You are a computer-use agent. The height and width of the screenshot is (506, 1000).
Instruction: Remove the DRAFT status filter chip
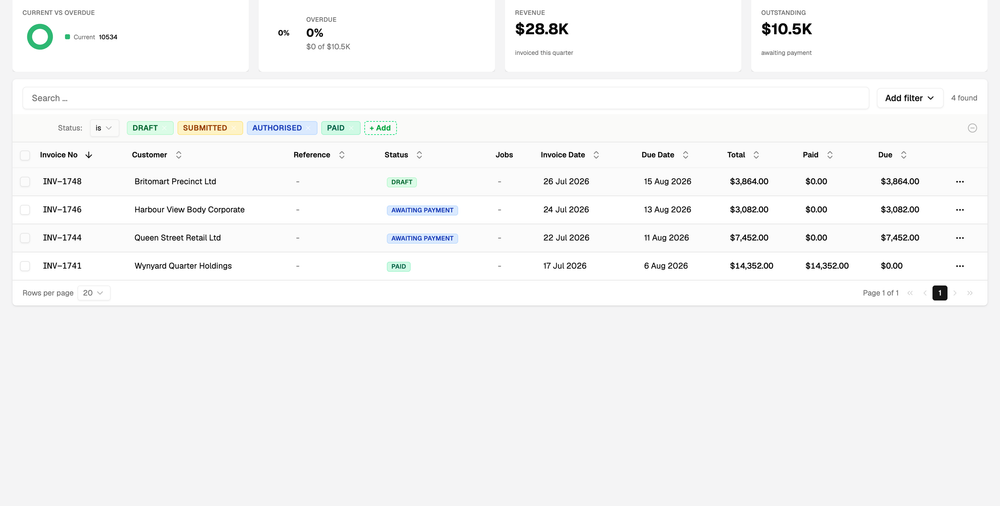tap(165, 128)
